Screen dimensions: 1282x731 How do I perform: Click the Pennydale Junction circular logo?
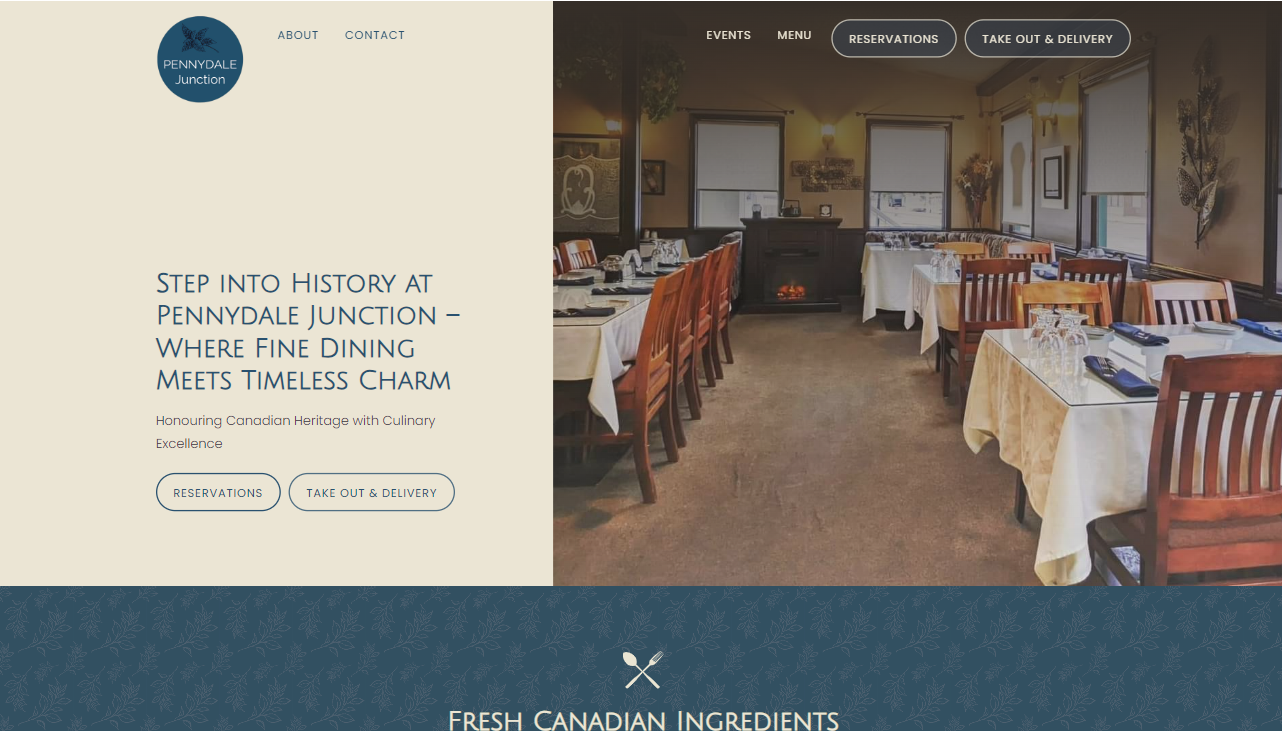coord(200,59)
